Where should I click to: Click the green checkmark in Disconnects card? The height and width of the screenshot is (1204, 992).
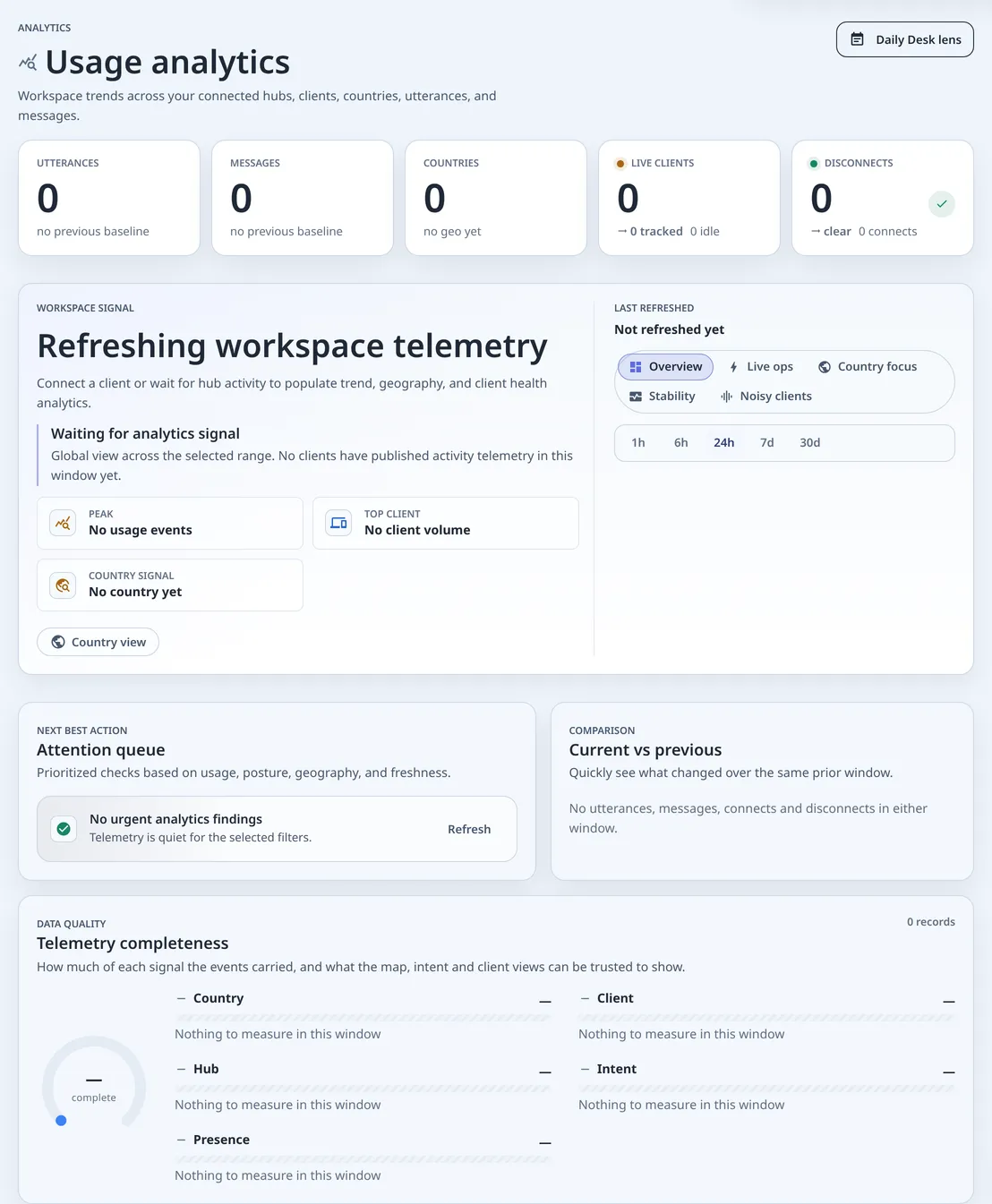point(942,204)
